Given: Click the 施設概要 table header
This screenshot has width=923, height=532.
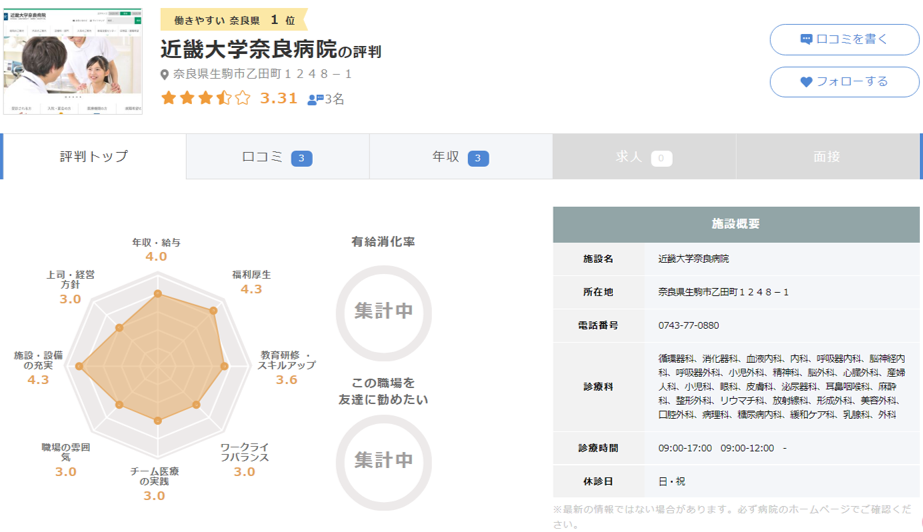Looking at the screenshot, I should [x=736, y=224].
